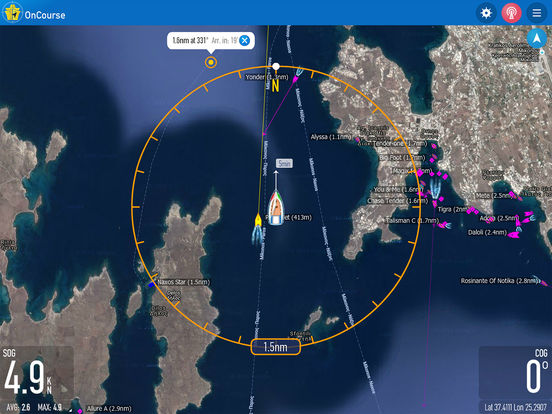Image resolution: width=552 pixels, height=414 pixels.
Task: Select the Daloli vessel marker
Action: pyautogui.click(x=513, y=234)
